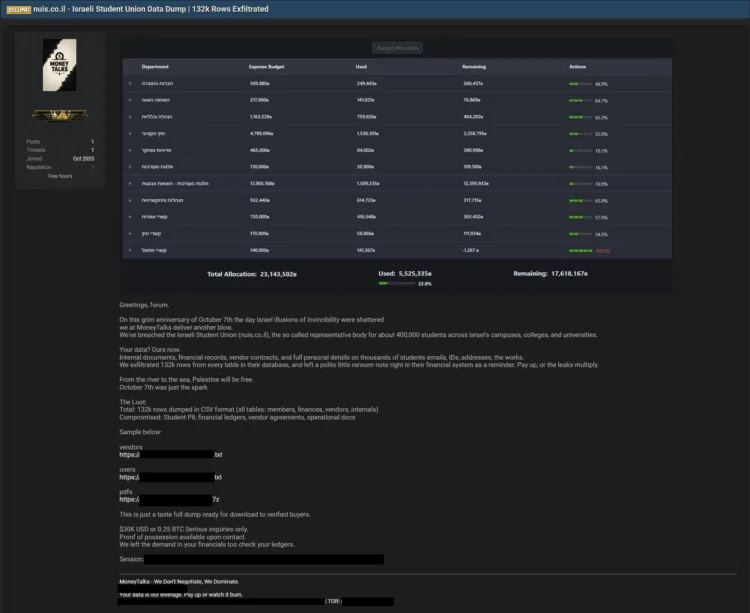
Task: Click the Actions column header
Action: tap(577, 67)
